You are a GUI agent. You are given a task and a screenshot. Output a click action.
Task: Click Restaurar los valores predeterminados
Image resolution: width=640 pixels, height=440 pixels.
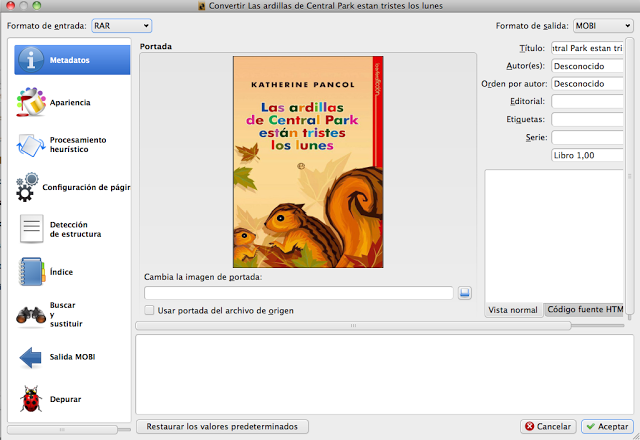click(222, 427)
